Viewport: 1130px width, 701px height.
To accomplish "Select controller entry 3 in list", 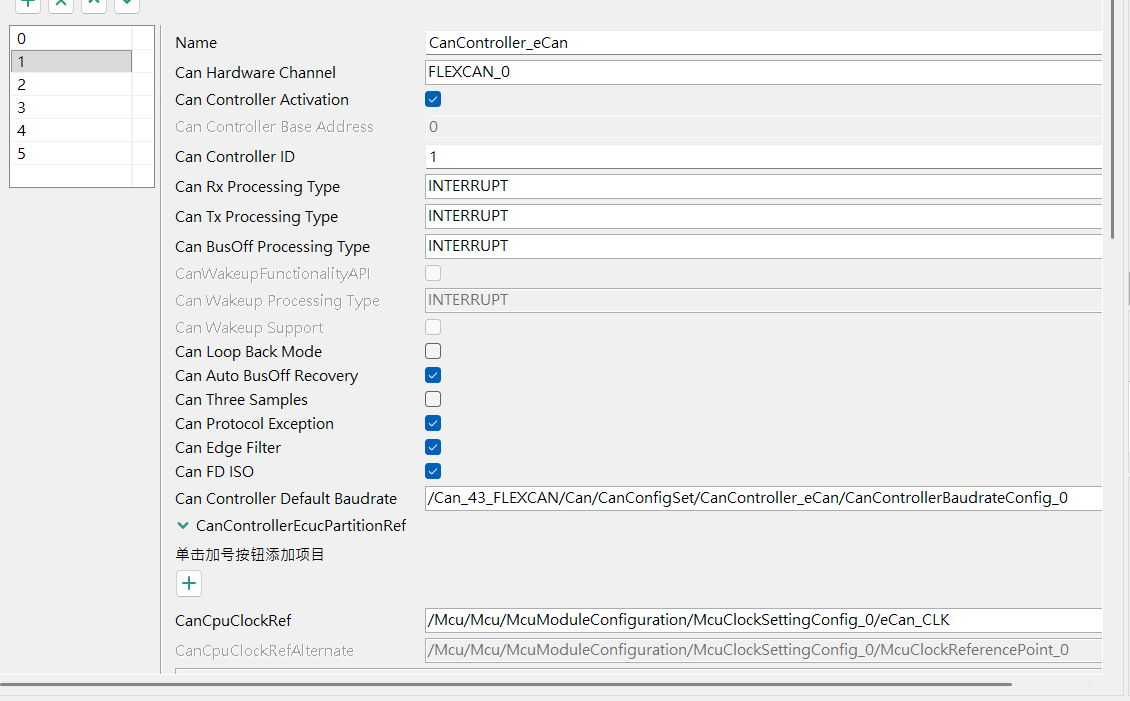I will click(x=71, y=107).
